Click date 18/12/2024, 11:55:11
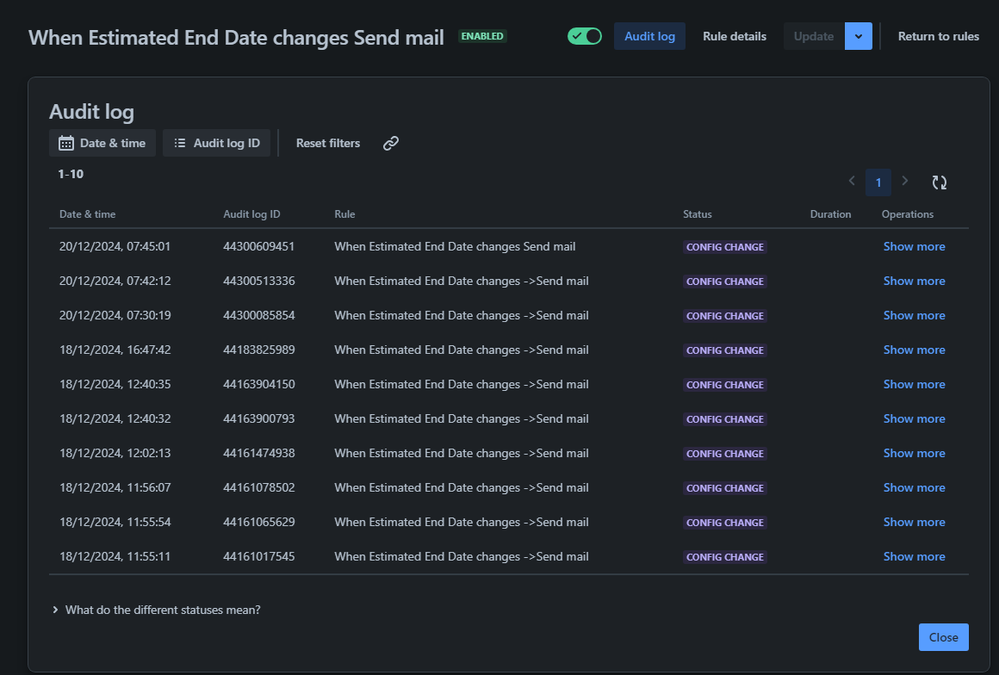The height and width of the screenshot is (675, 999). [115, 556]
